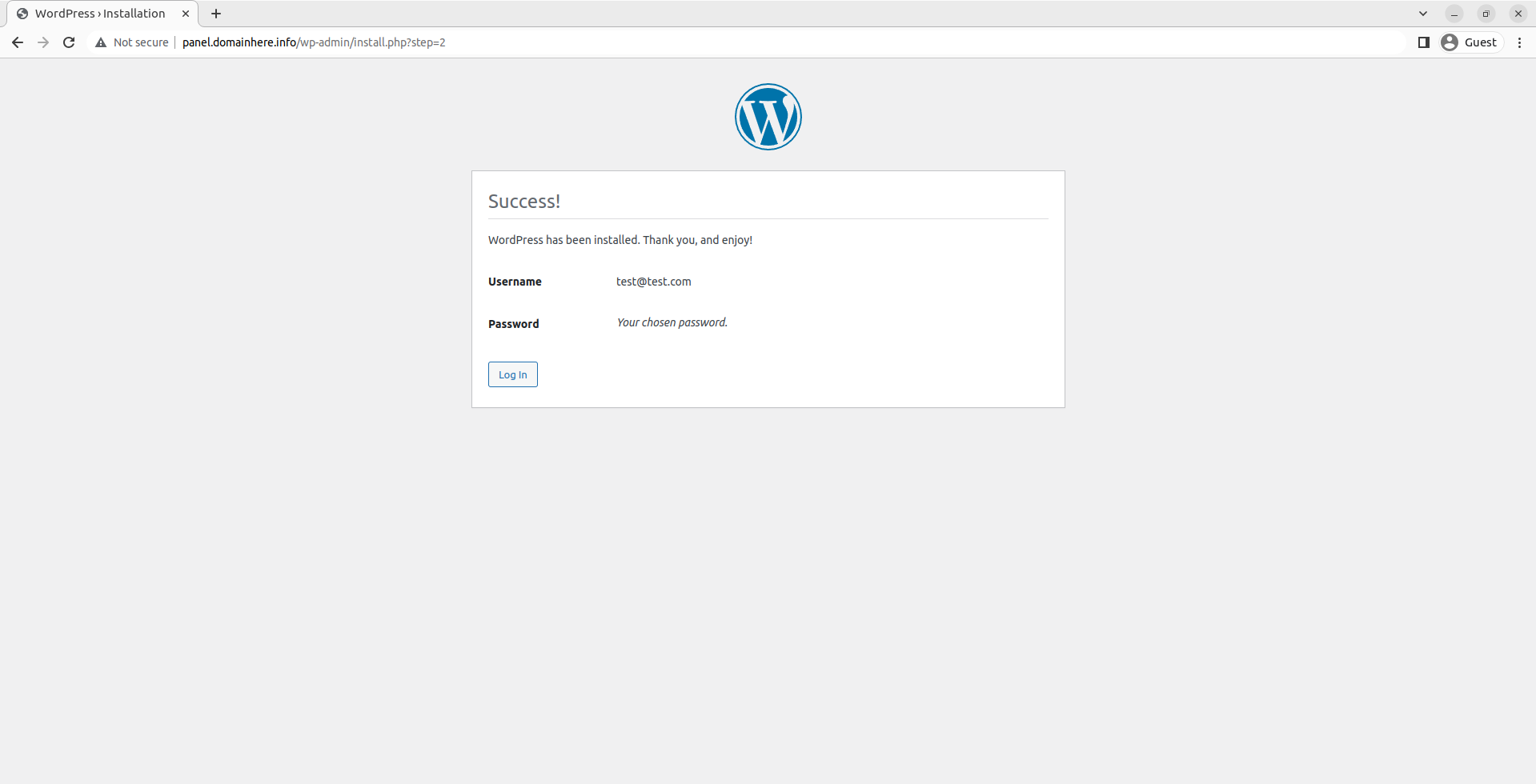This screenshot has height=784, width=1536.
Task: Toggle the browser side panel
Action: click(x=1424, y=42)
